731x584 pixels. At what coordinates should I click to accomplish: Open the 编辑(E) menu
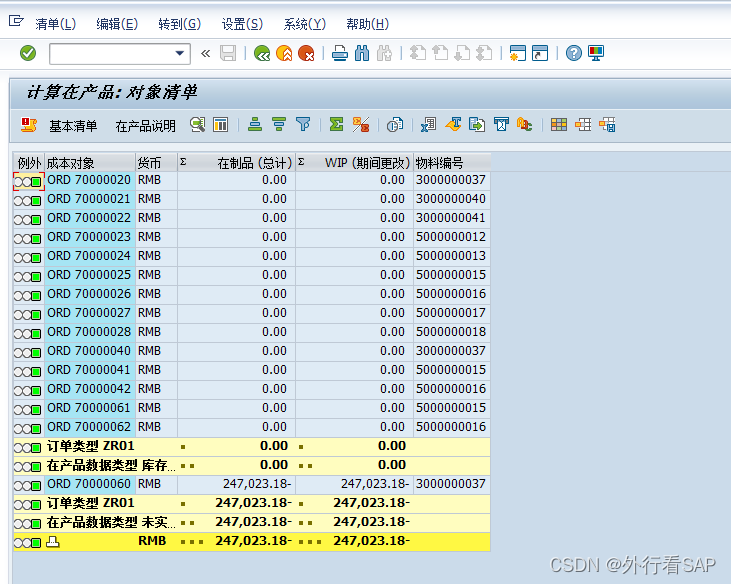click(x=117, y=24)
